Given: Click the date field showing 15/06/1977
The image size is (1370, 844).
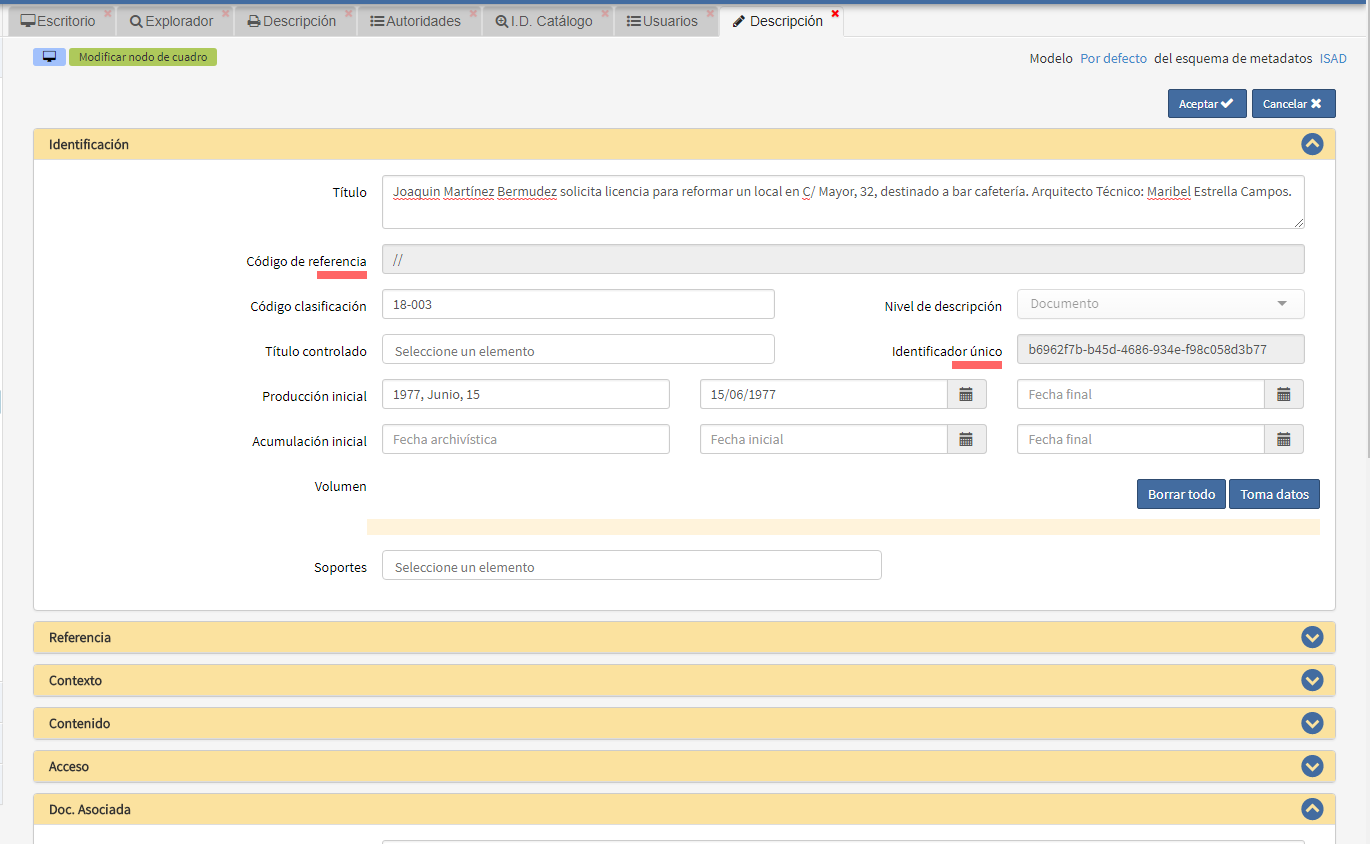Looking at the screenshot, I should tap(824, 394).
